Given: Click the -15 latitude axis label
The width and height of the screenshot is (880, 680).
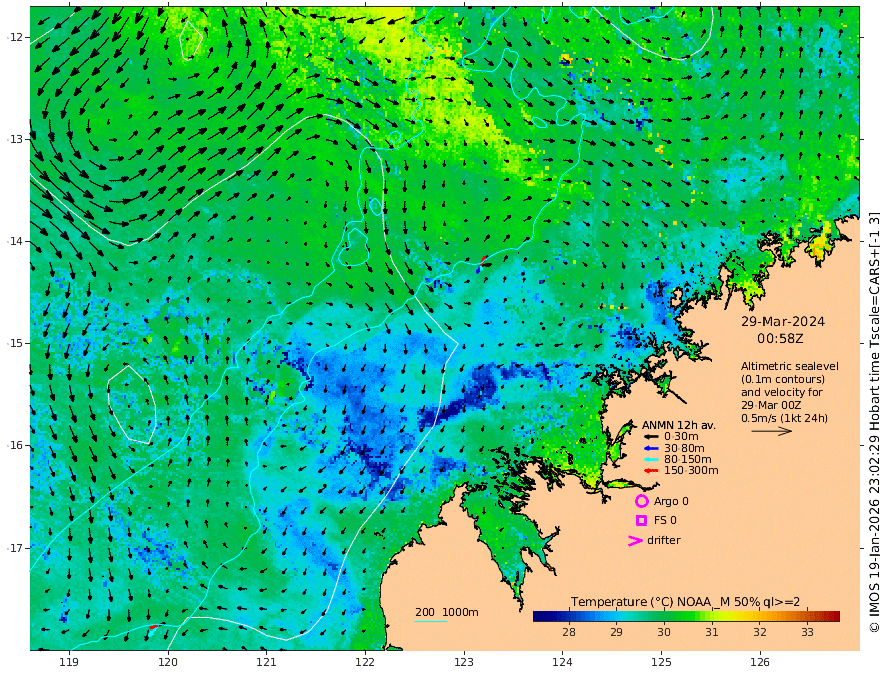Looking at the screenshot, I should pos(15,343).
